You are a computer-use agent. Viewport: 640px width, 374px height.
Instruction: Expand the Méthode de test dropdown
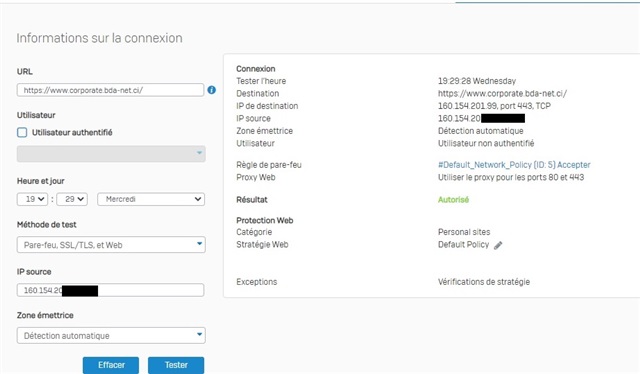coord(111,245)
